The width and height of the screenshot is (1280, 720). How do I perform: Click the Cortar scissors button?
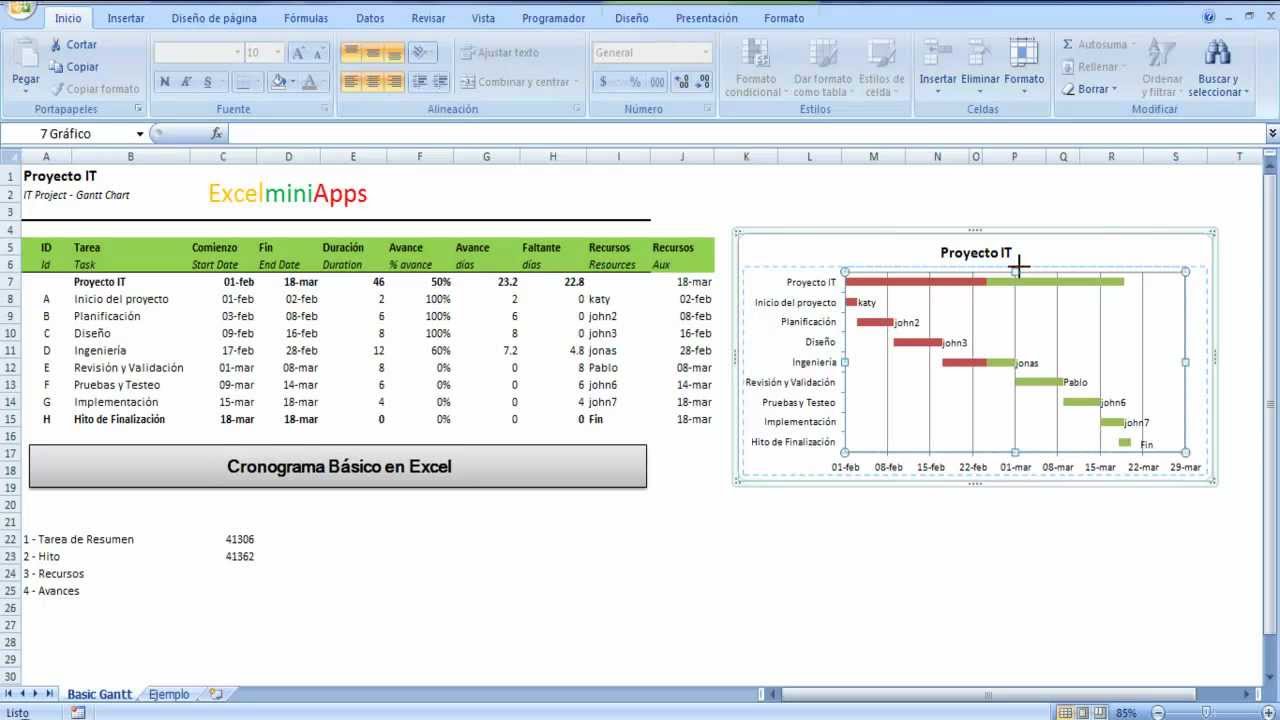(73, 45)
